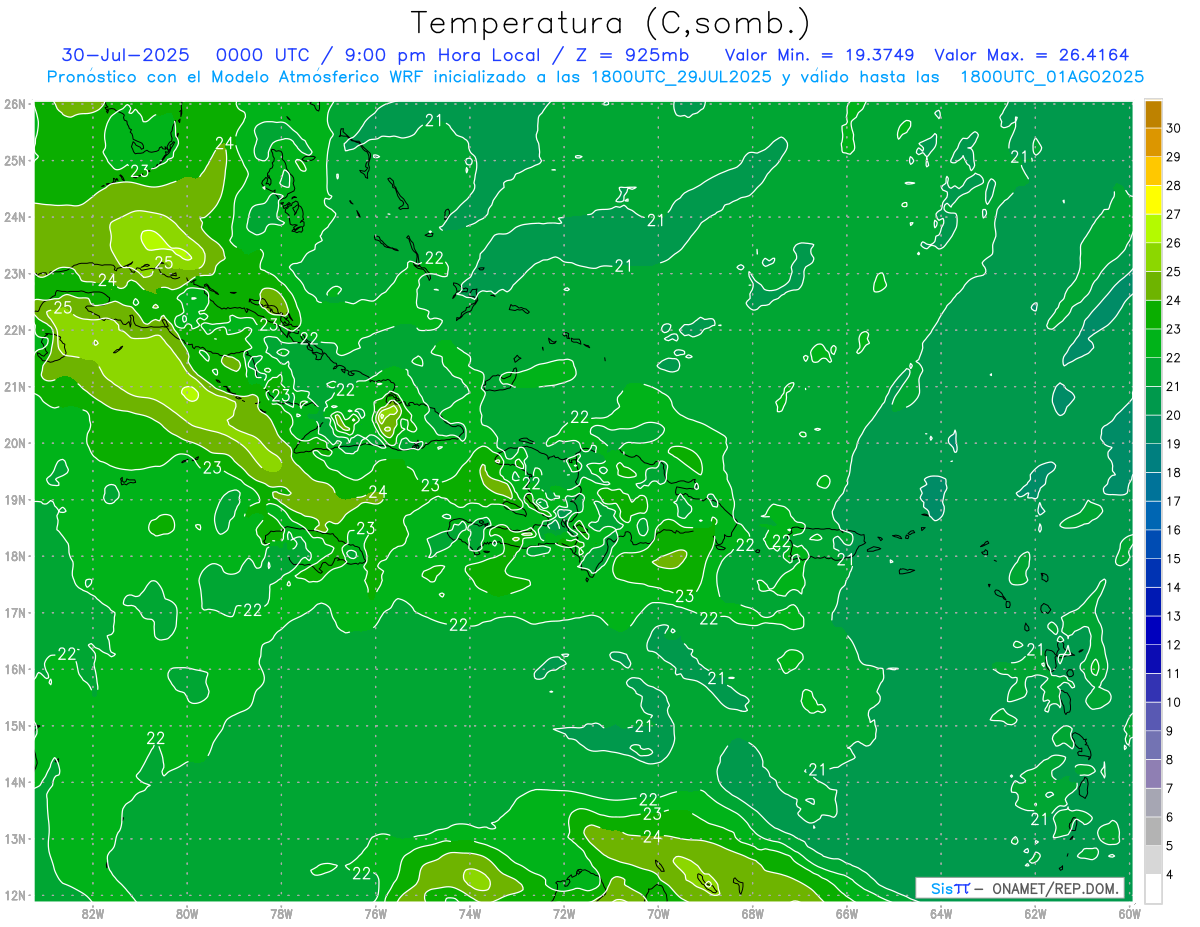Click the "4" label on the color scale
This screenshot has width=1200, height=927.
[x=1170, y=874]
